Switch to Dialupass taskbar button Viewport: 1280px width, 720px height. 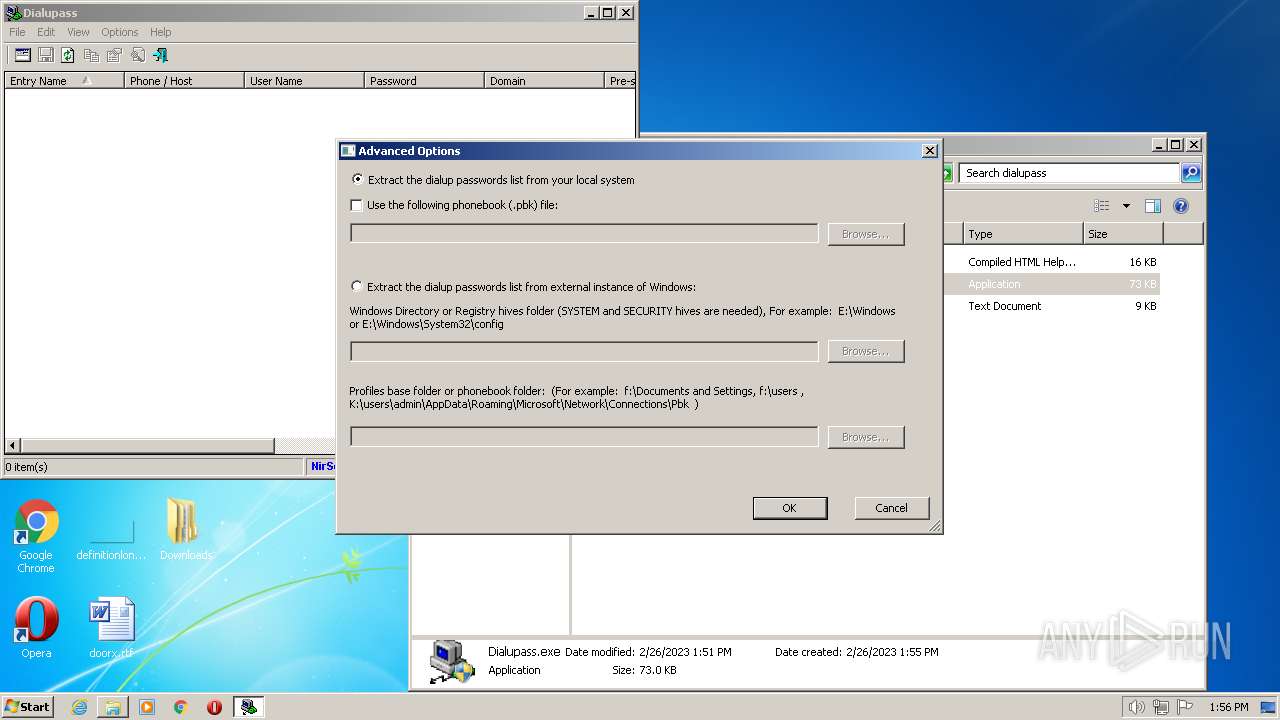tap(249, 707)
